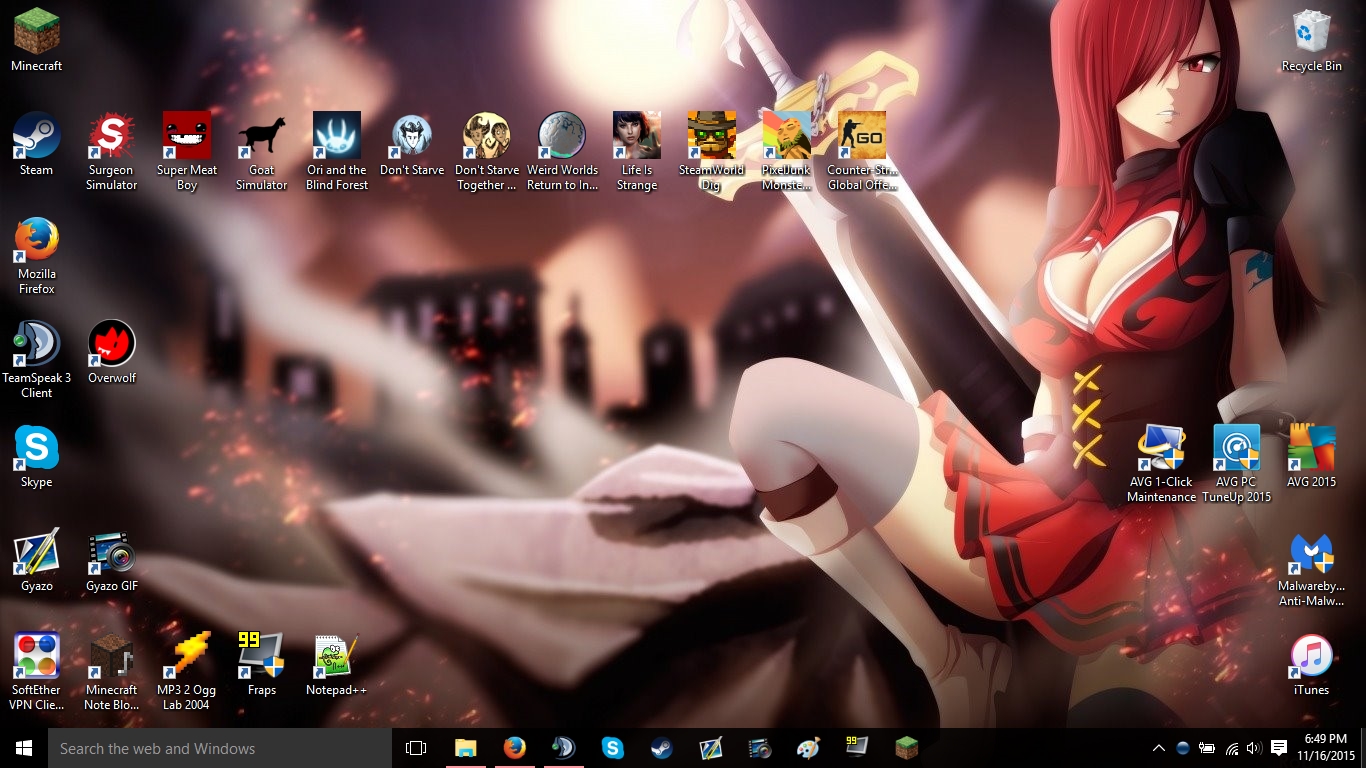Image resolution: width=1366 pixels, height=768 pixels.
Task: Select the Weird Worlds shortcut
Action: [562, 151]
